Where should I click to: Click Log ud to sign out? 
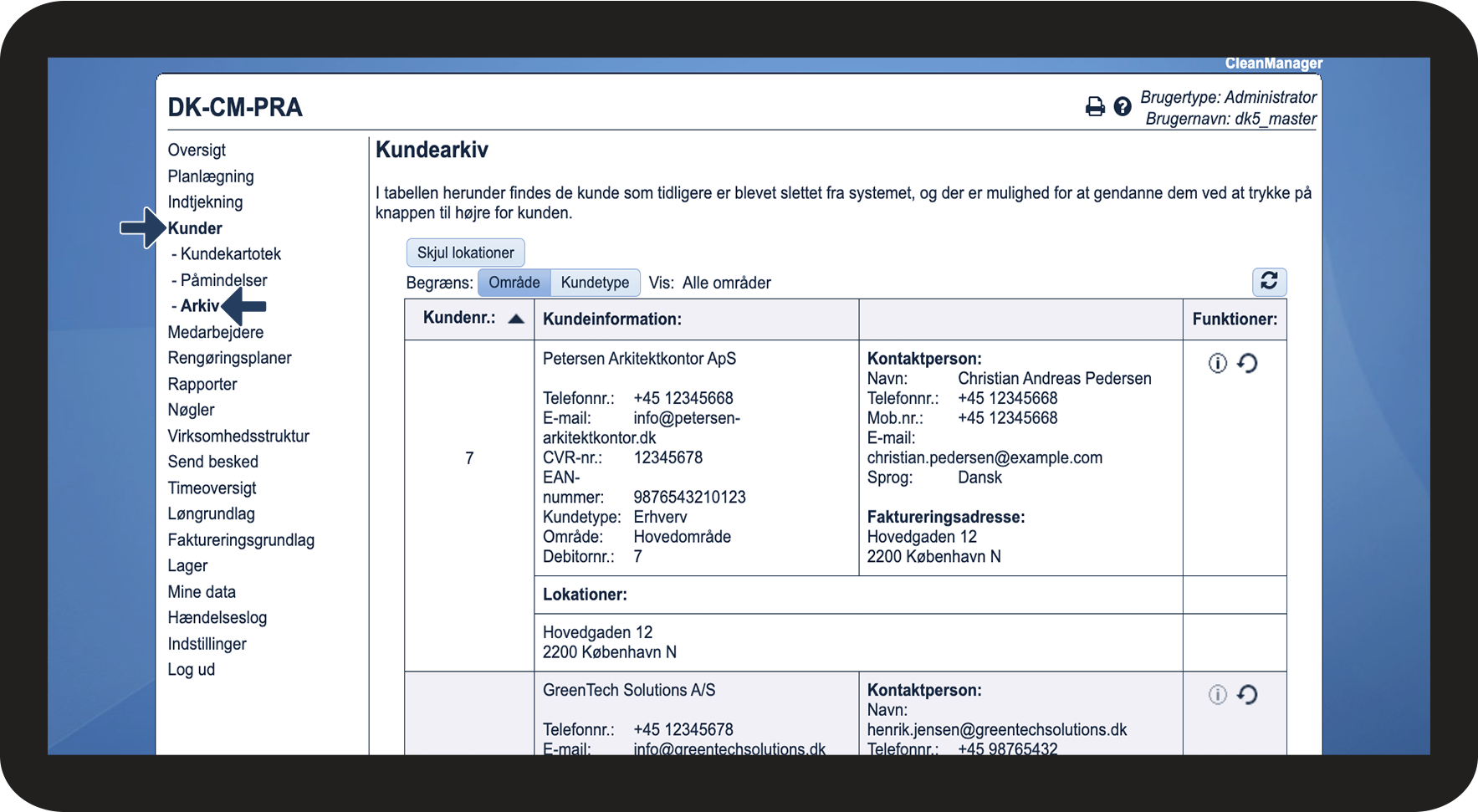[x=191, y=670]
